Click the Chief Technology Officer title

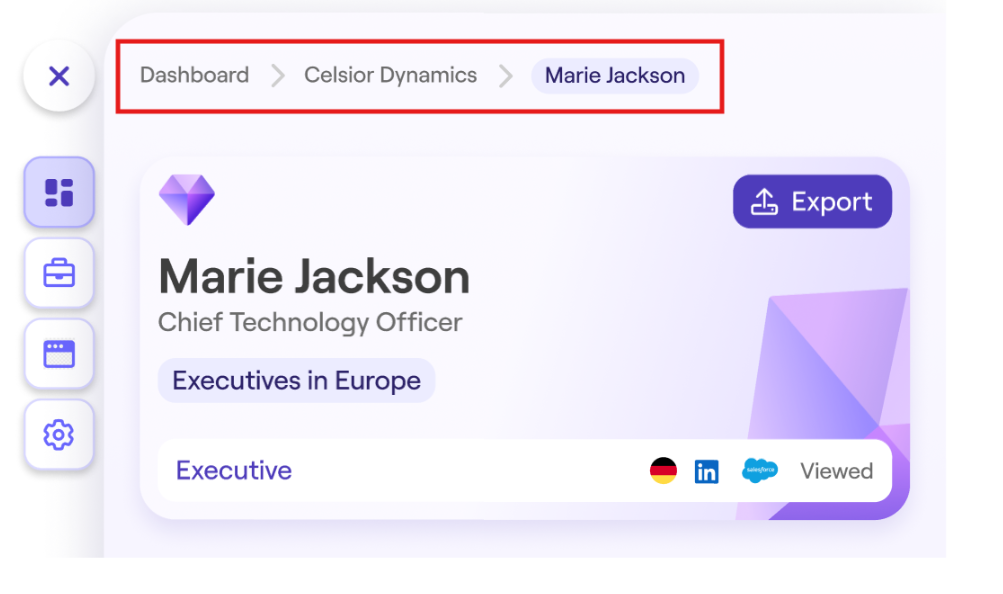(x=310, y=323)
